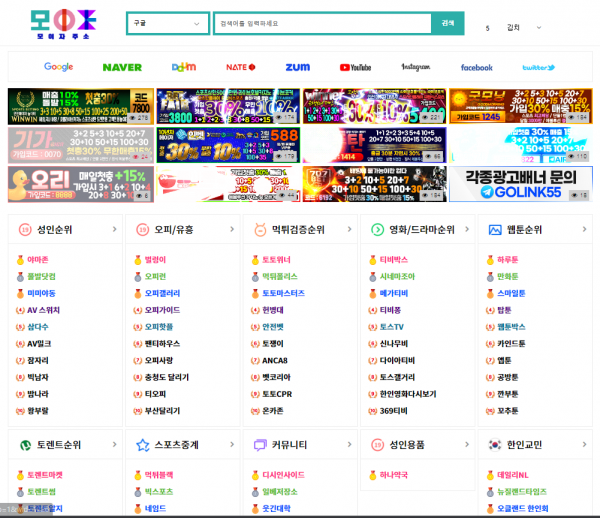The height and width of the screenshot is (518, 600).
Task: Expand the 토렌트순위 category arrow
Action: tap(114, 445)
